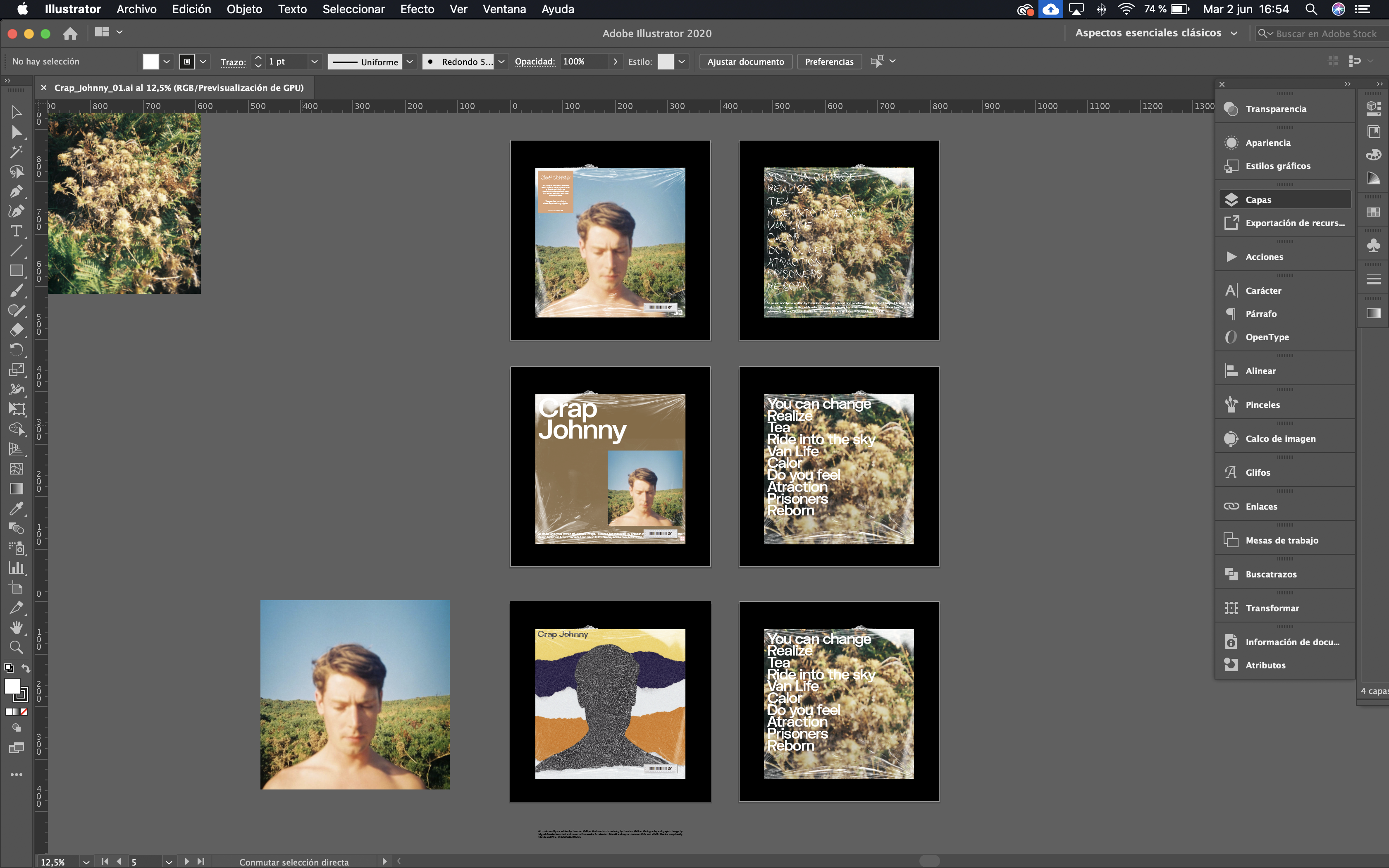Open the Efecto menu

[x=417, y=9]
